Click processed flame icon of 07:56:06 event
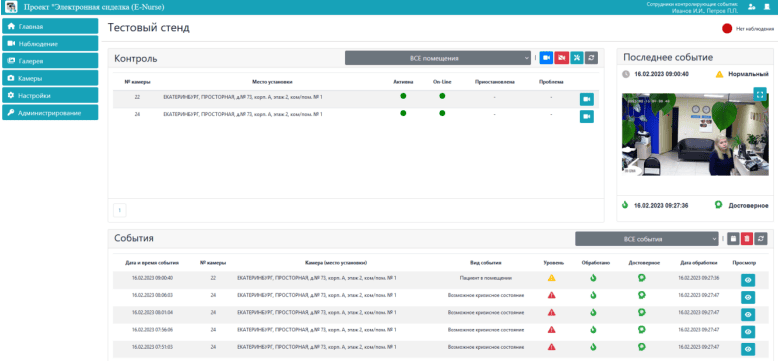 click(593, 329)
